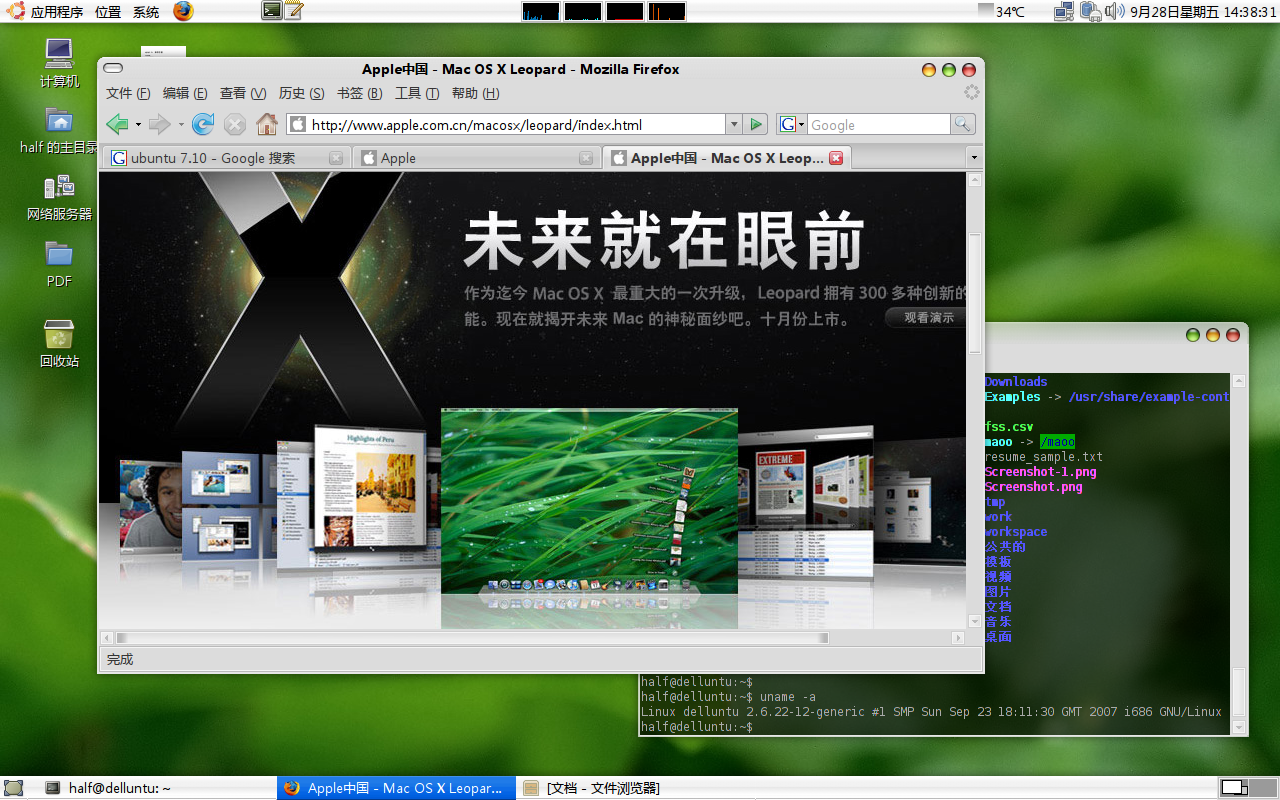Open the 查看 menu in Firefox
This screenshot has width=1280, height=800.
pos(243,93)
